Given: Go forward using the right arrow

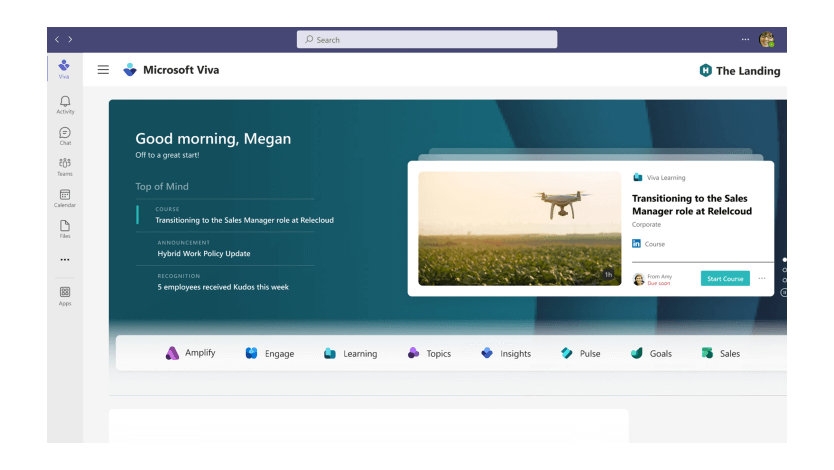Looking at the screenshot, I should coord(70,39).
